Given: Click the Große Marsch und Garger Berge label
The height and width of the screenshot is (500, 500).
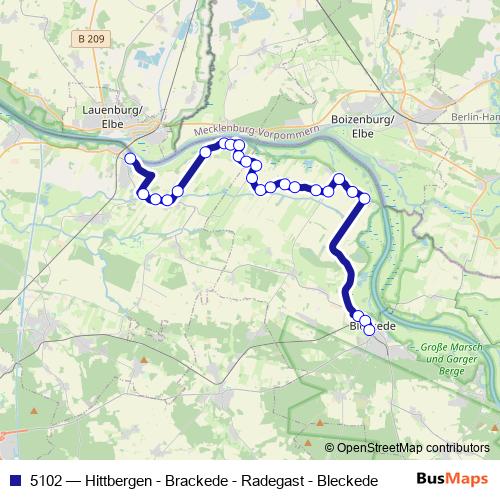Looking at the screenshot, I should click(x=451, y=359).
